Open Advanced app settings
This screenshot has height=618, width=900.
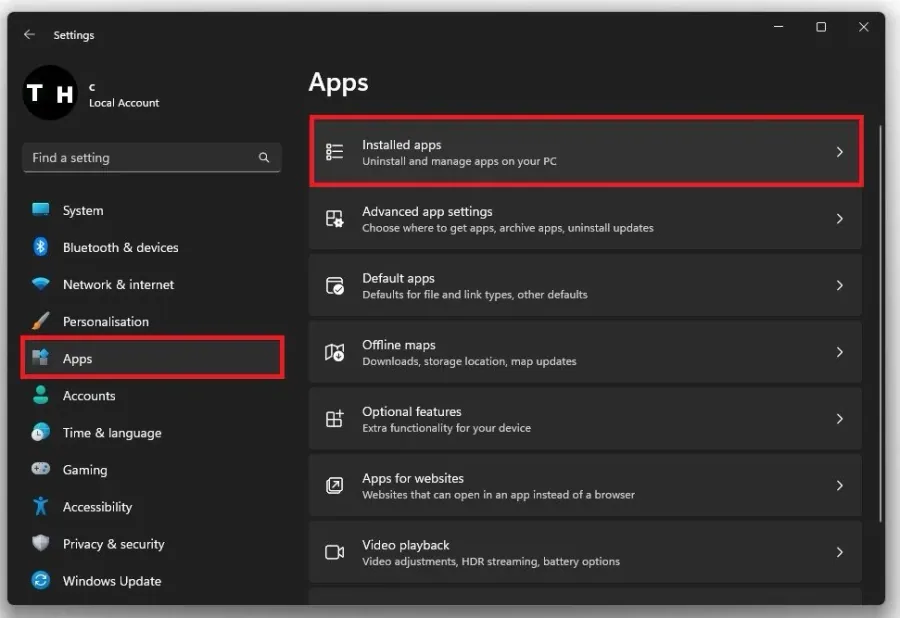585,219
